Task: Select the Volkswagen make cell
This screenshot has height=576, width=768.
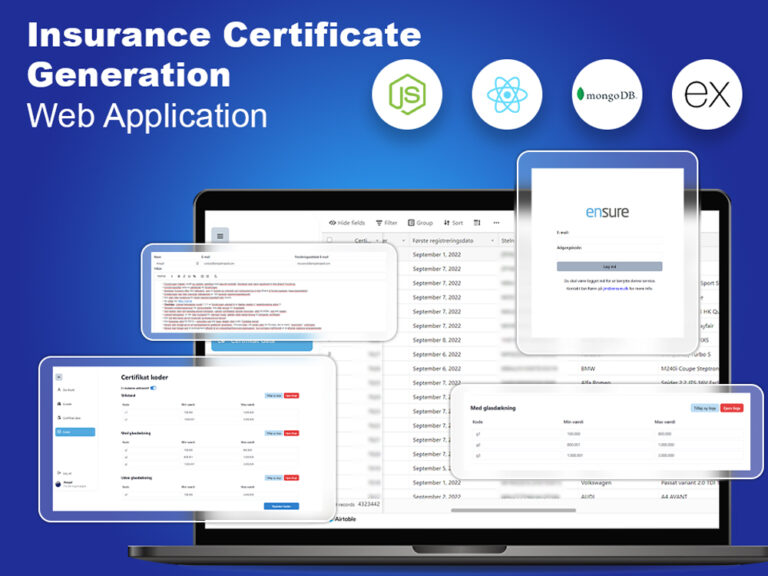Action: pyautogui.click(x=596, y=482)
